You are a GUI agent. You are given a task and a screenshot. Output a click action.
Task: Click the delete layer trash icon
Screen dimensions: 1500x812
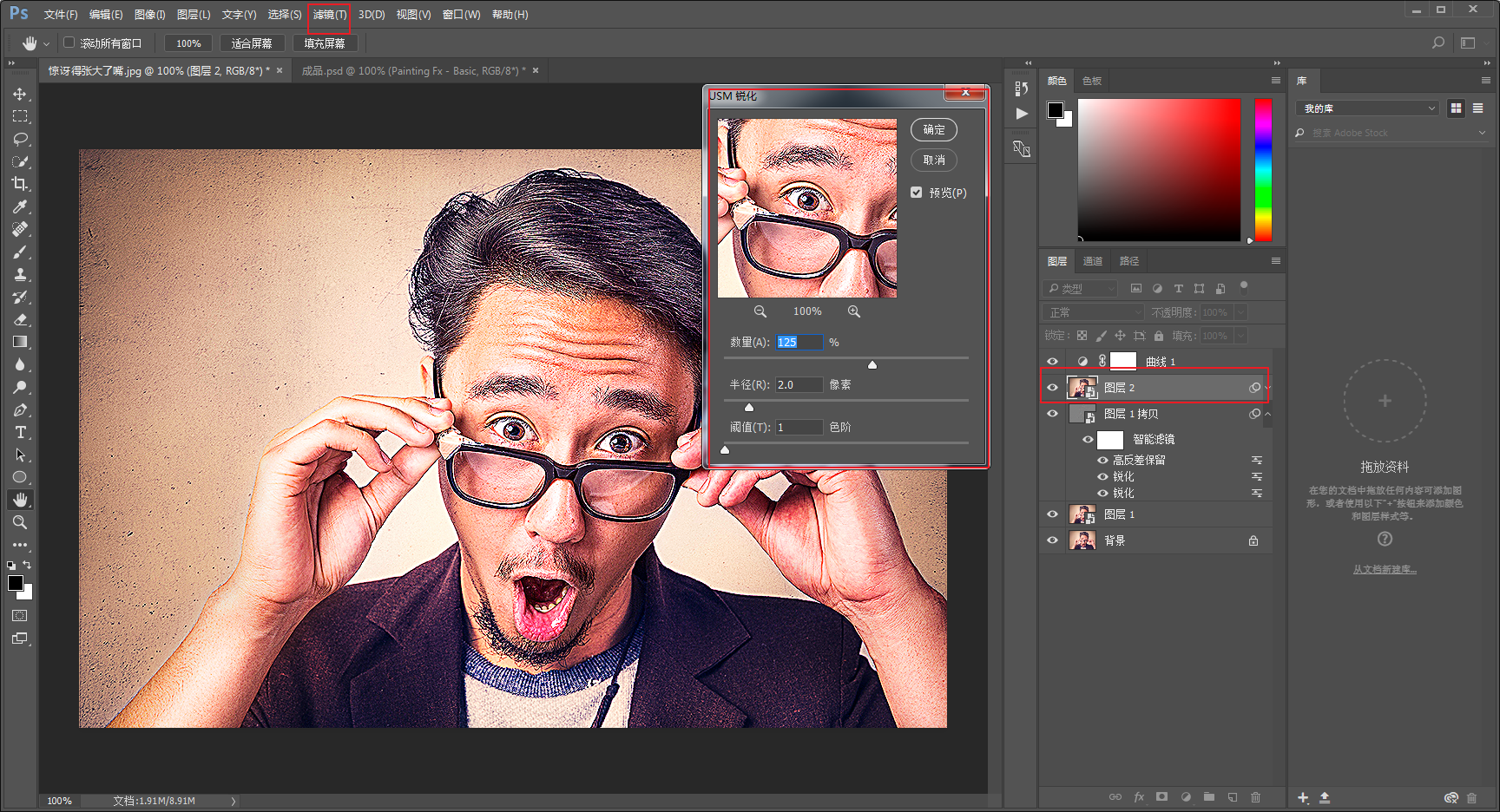(x=1255, y=797)
